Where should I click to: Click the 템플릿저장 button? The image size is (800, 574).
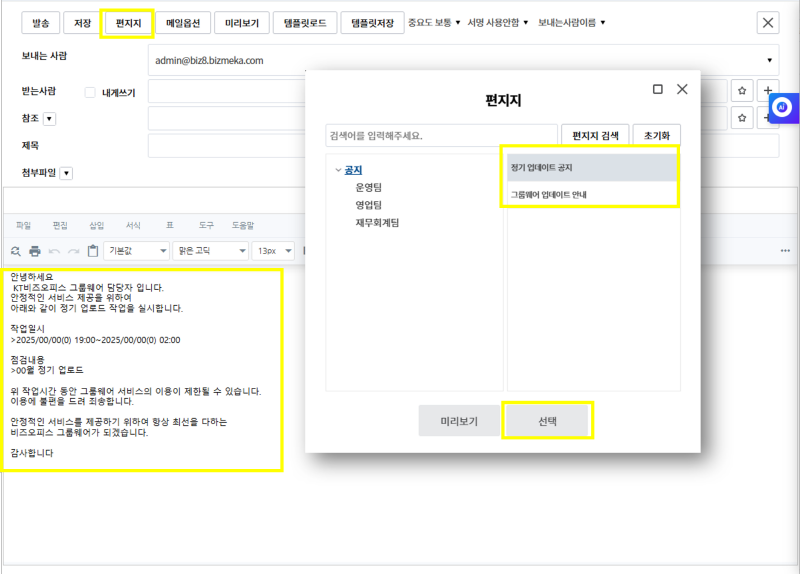pyautogui.click(x=372, y=23)
